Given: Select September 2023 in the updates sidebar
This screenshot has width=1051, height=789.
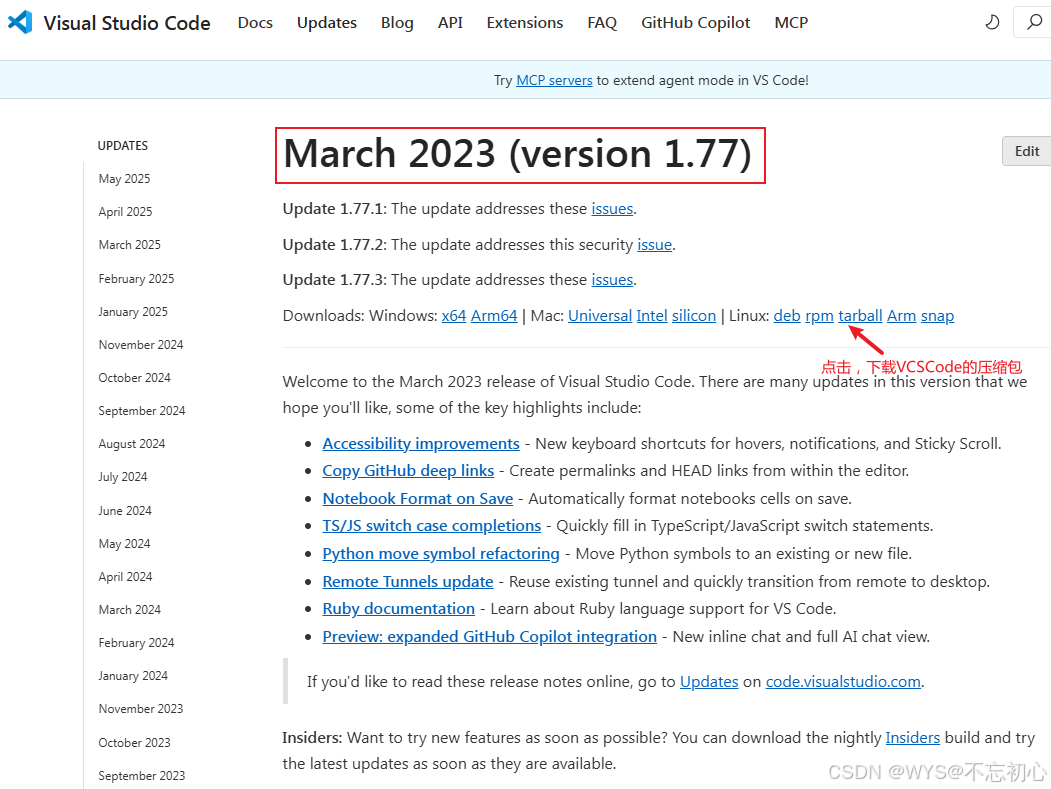Looking at the screenshot, I should click(141, 776).
